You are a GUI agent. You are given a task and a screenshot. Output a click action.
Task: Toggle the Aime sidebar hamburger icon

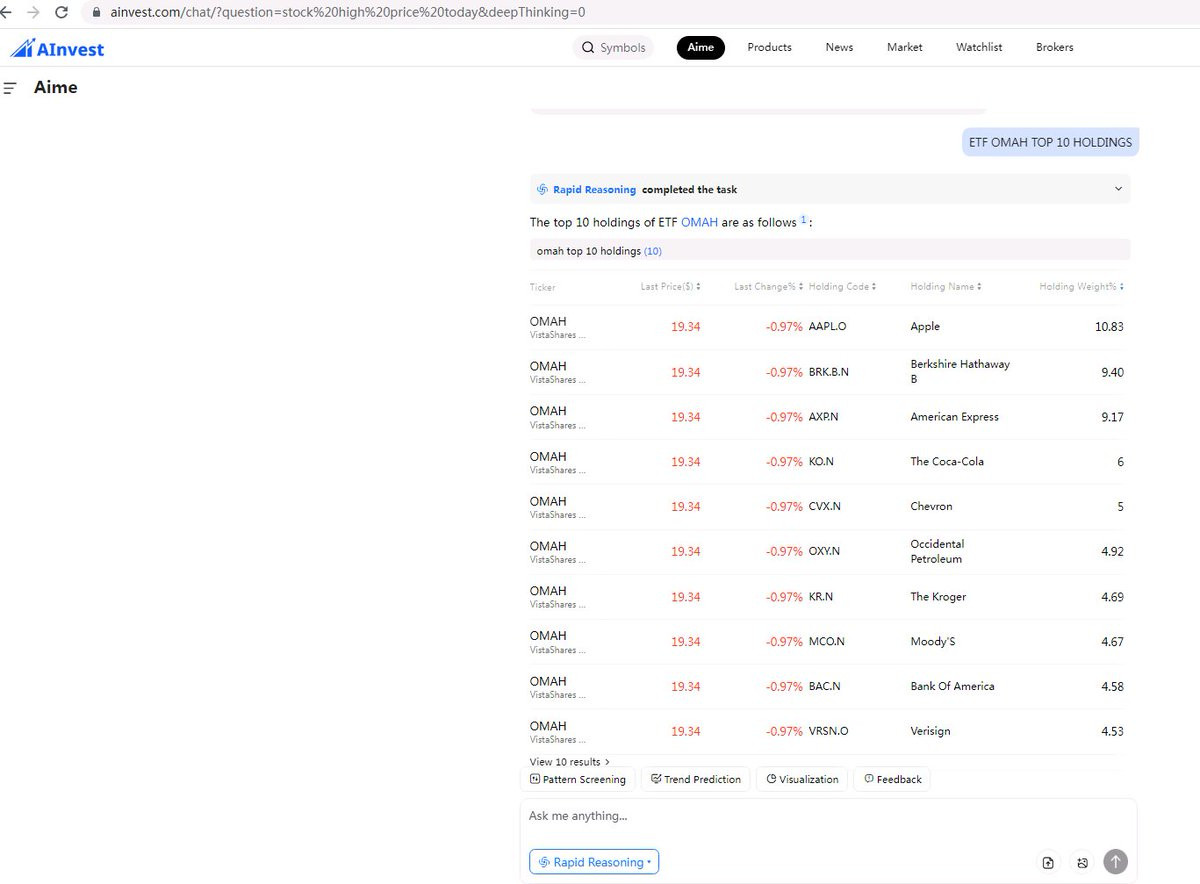[10, 88]
